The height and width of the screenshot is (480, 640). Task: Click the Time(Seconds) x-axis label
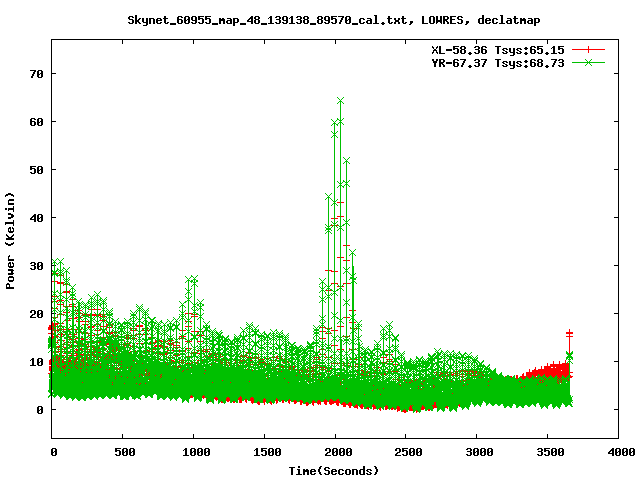[336, 470]
